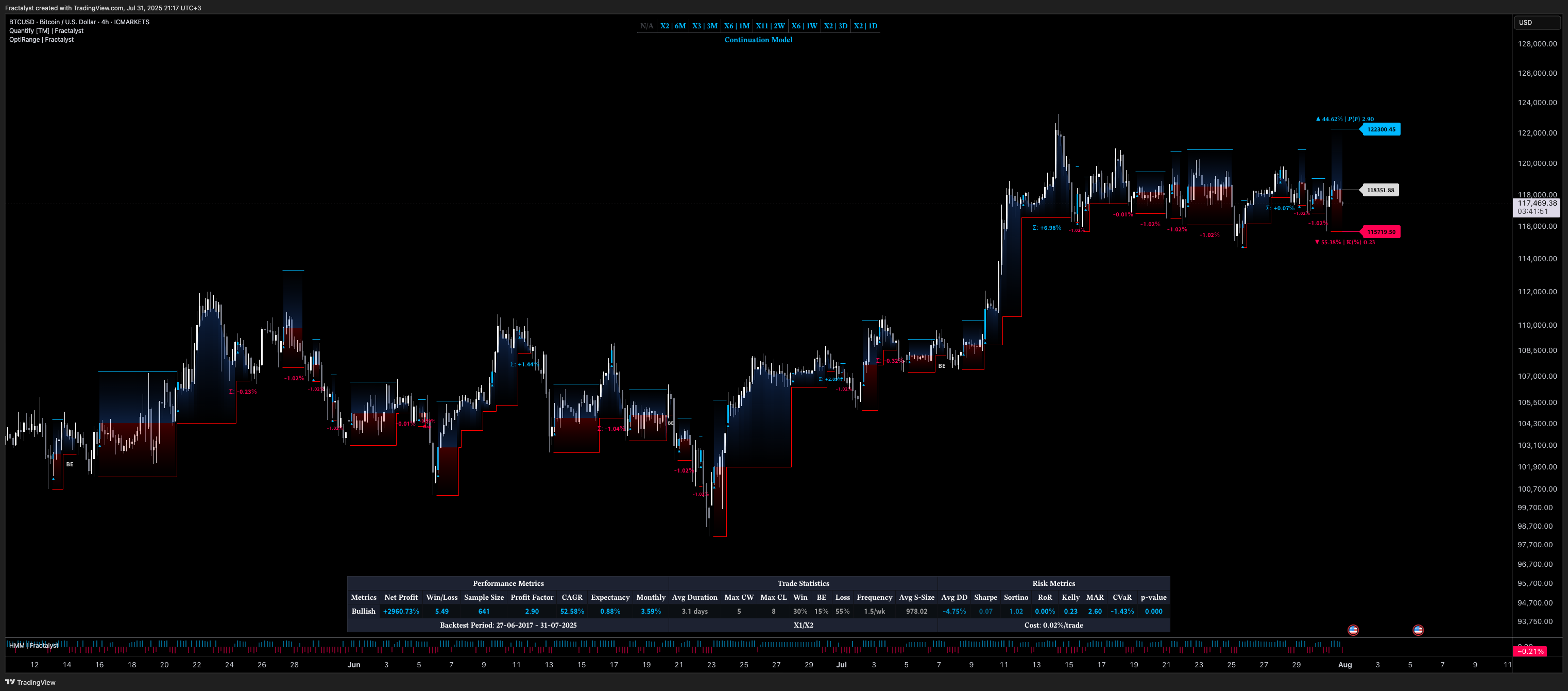Select the X6 | 1M timeframe cell
Viewport: 1568px width, 691px height.
coord(737,26)
